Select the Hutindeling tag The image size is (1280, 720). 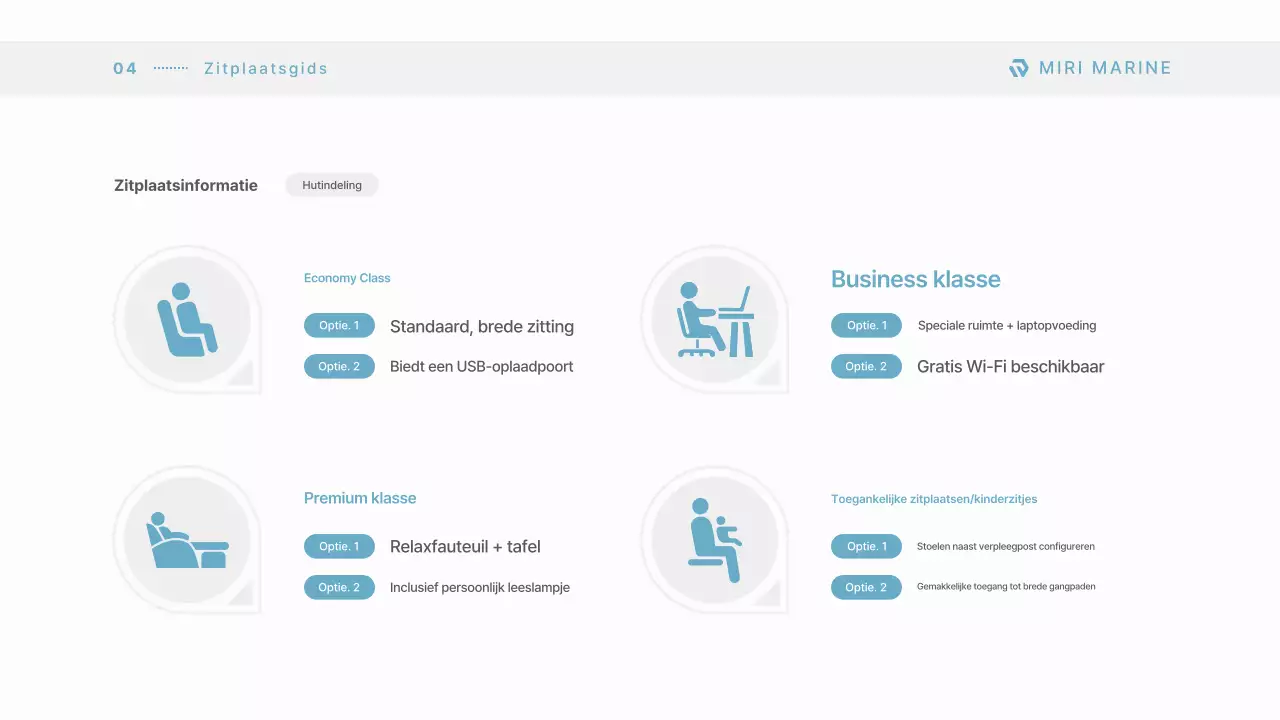coord(332,185)
